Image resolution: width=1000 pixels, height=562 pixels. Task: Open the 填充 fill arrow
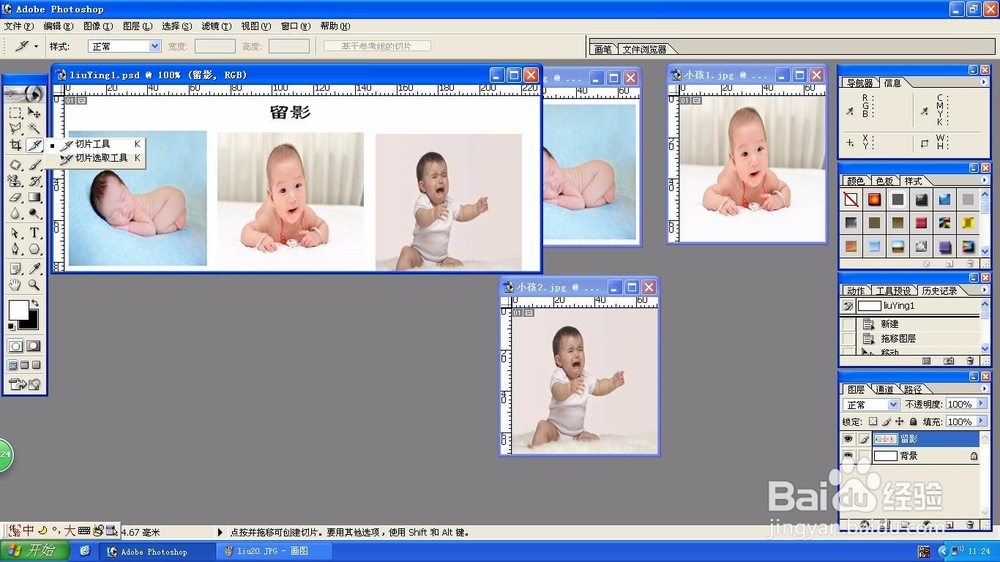[981, 421]
